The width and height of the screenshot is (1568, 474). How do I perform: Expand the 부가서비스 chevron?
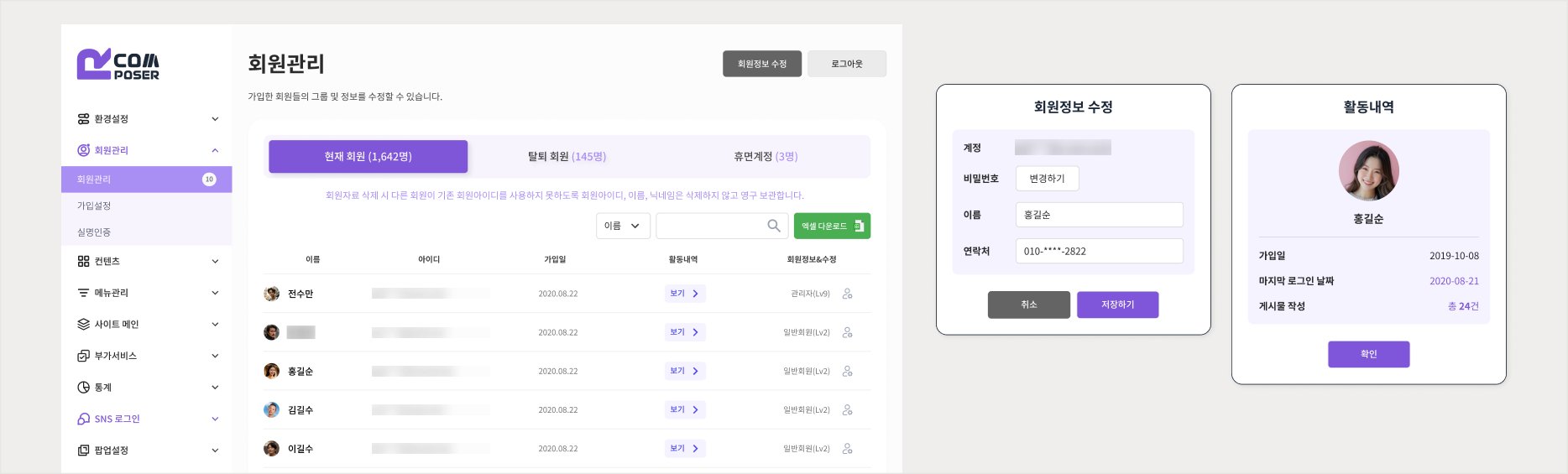coord(215,356)
